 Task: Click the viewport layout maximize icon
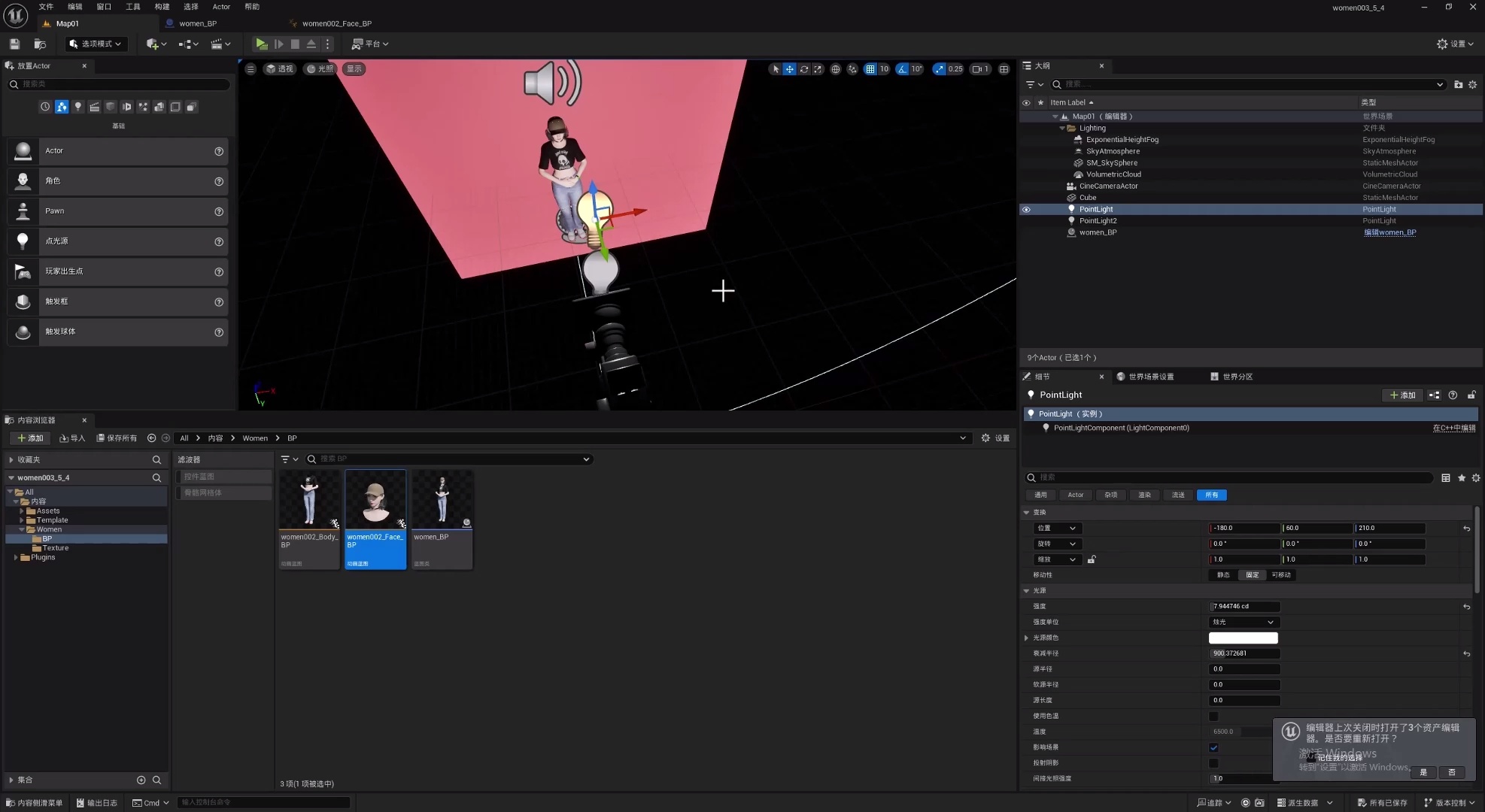click(x=1004, y=69)
